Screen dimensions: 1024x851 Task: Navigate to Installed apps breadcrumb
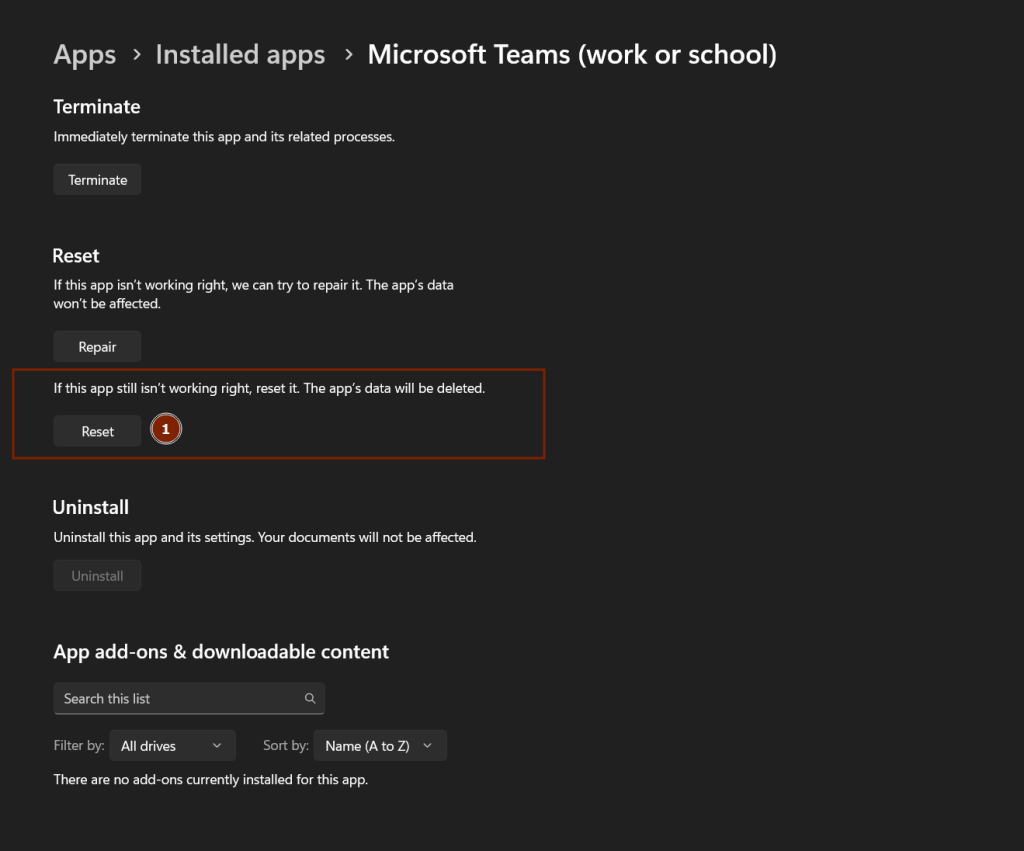(x=240, y=55)
